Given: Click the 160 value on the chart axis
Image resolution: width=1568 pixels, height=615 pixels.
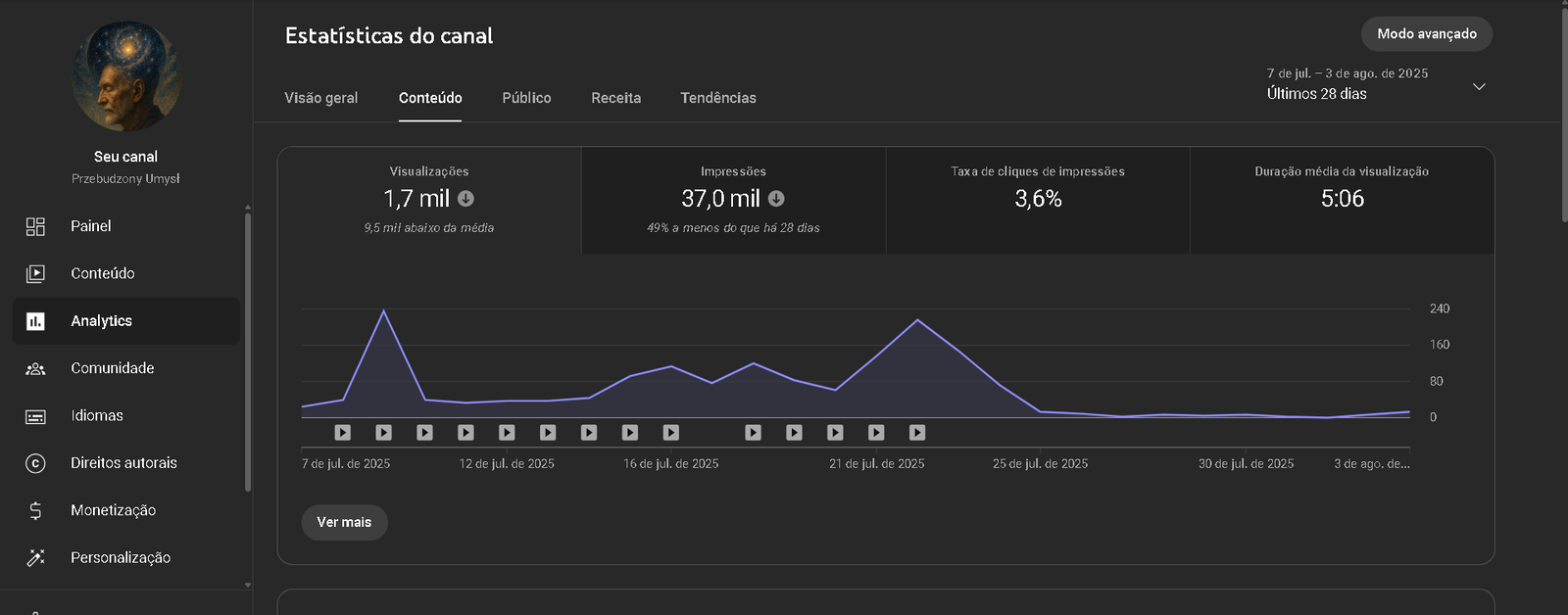Looking at the screenshot, I should point(1440,345).
